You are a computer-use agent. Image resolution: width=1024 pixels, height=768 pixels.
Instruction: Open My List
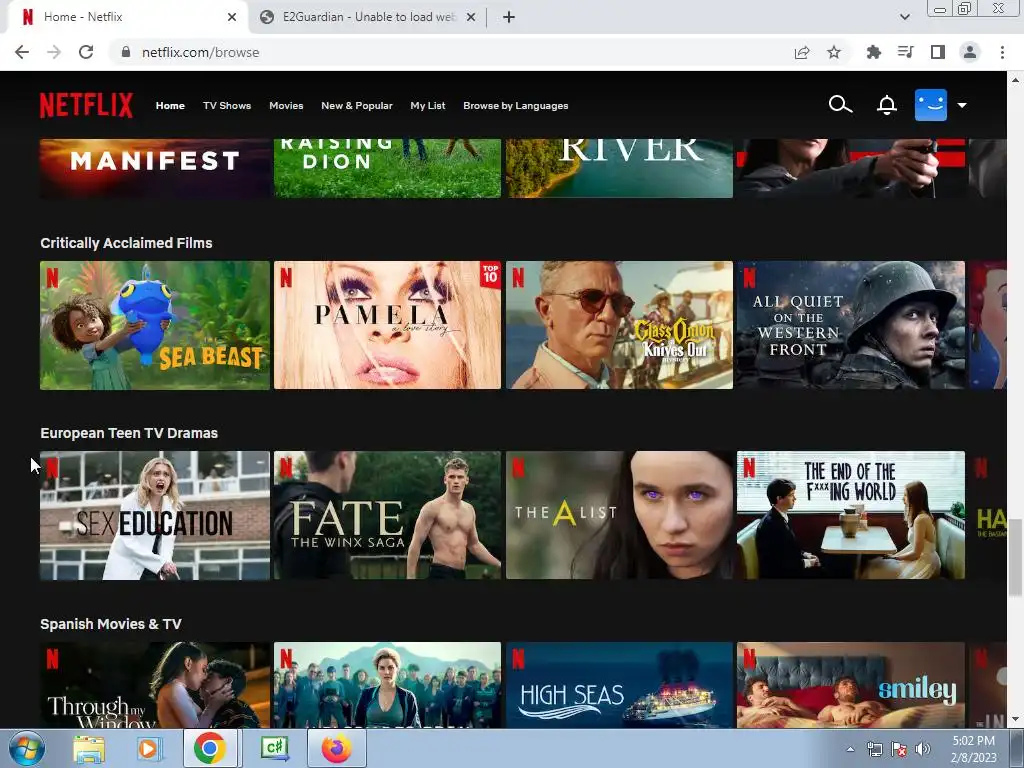point(428,105)
